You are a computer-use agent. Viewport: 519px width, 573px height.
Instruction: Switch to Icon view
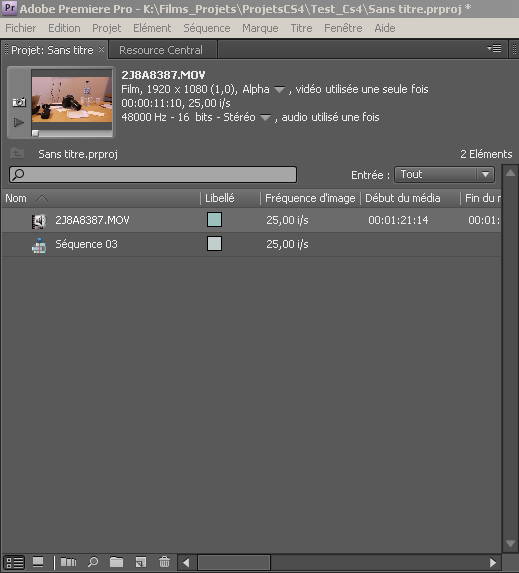coord(38,562)
